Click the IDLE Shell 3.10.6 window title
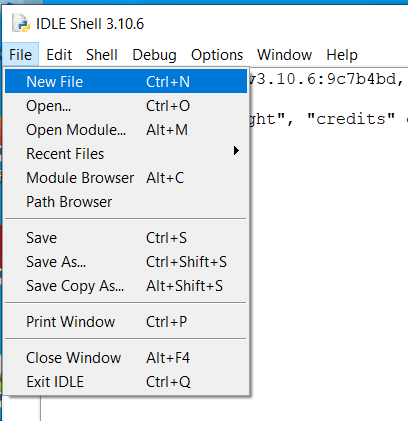 tap(90, 24)
